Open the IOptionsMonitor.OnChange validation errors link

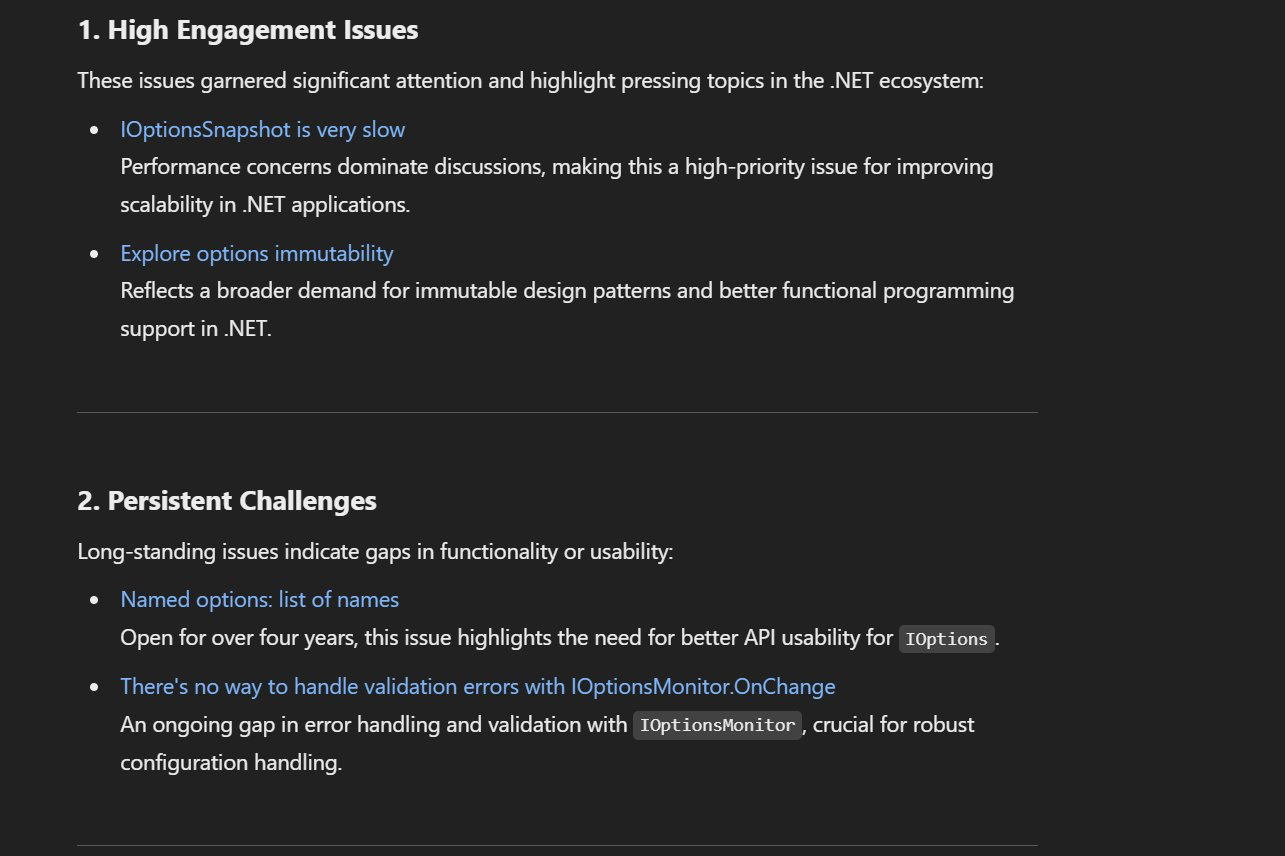[x=477, y=687]
